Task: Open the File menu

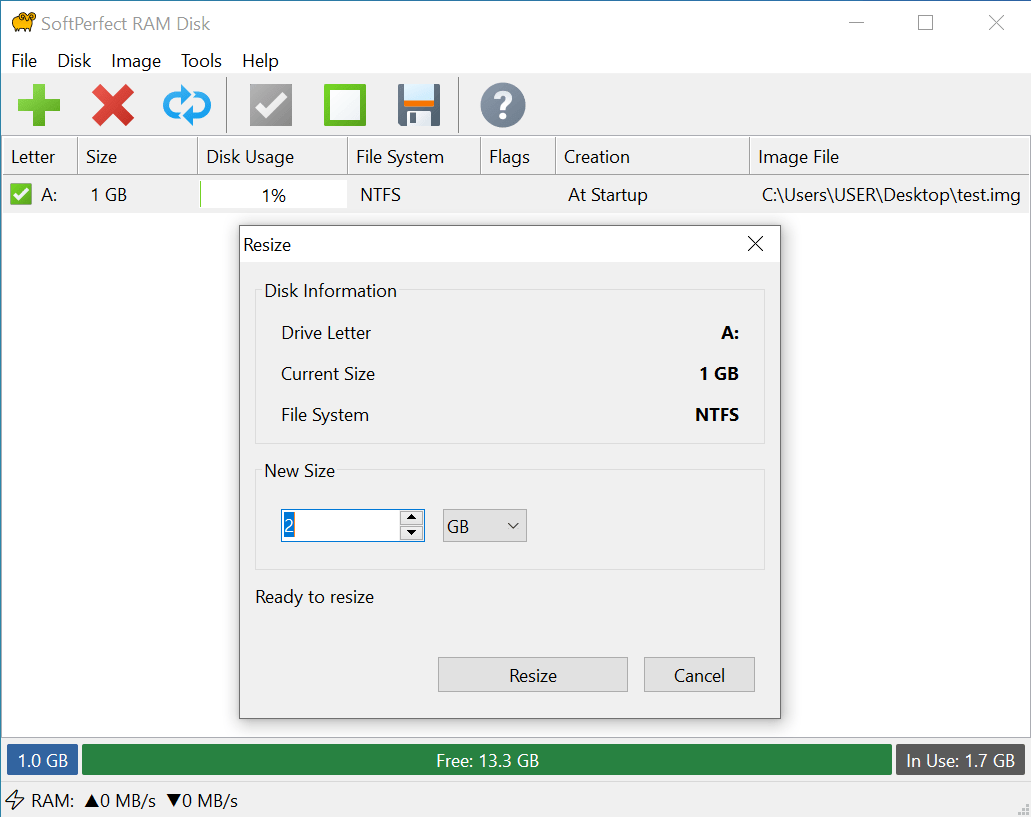Action: (24, 61)
